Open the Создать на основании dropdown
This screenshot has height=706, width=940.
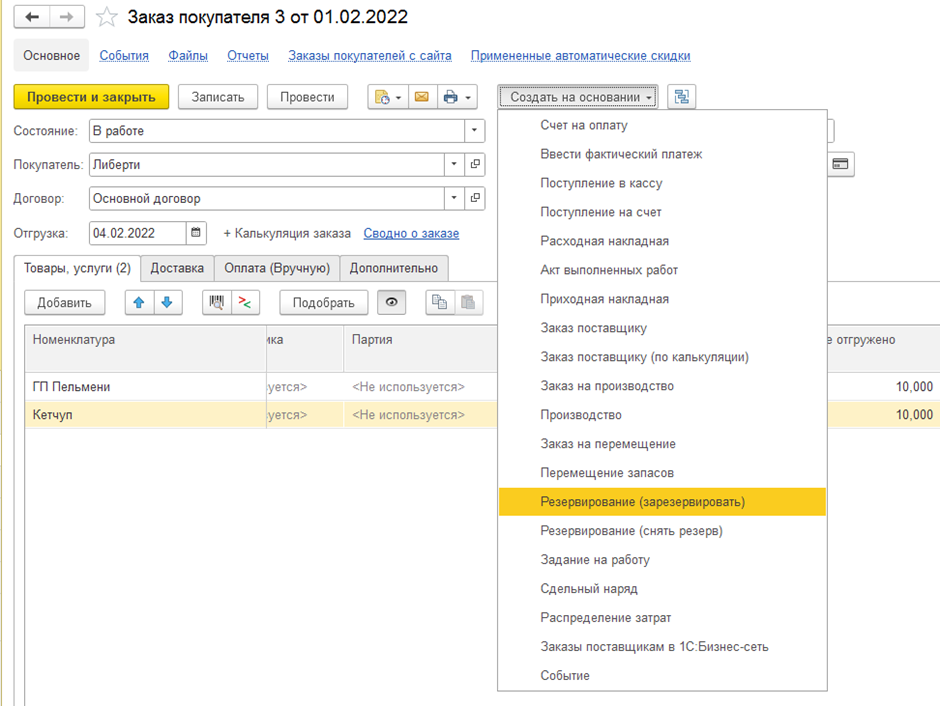pyautogui.click(x=578, y=97)
